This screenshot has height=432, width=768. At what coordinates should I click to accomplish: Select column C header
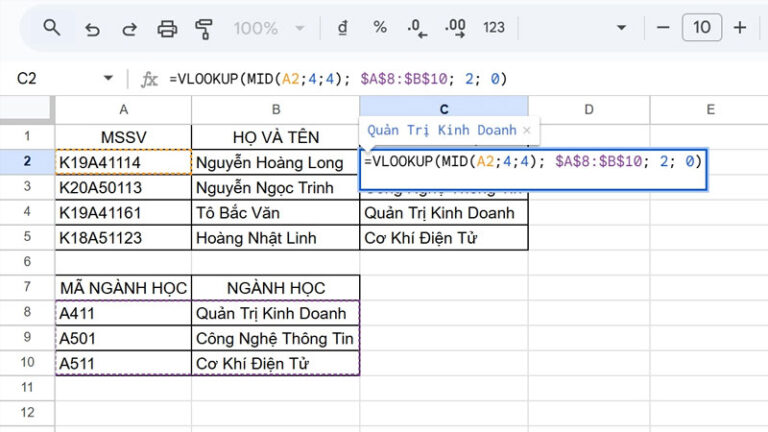tap(444, 109)
